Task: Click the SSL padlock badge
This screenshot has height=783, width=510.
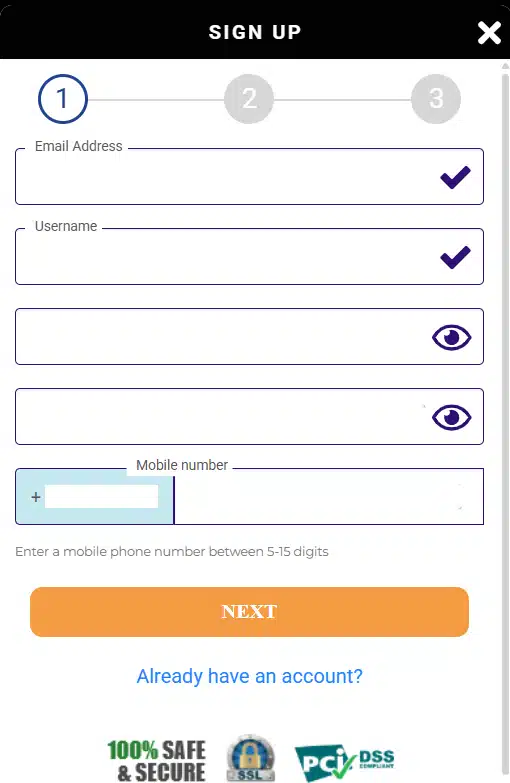Action: pyautogui.click(x=251, y=758)
